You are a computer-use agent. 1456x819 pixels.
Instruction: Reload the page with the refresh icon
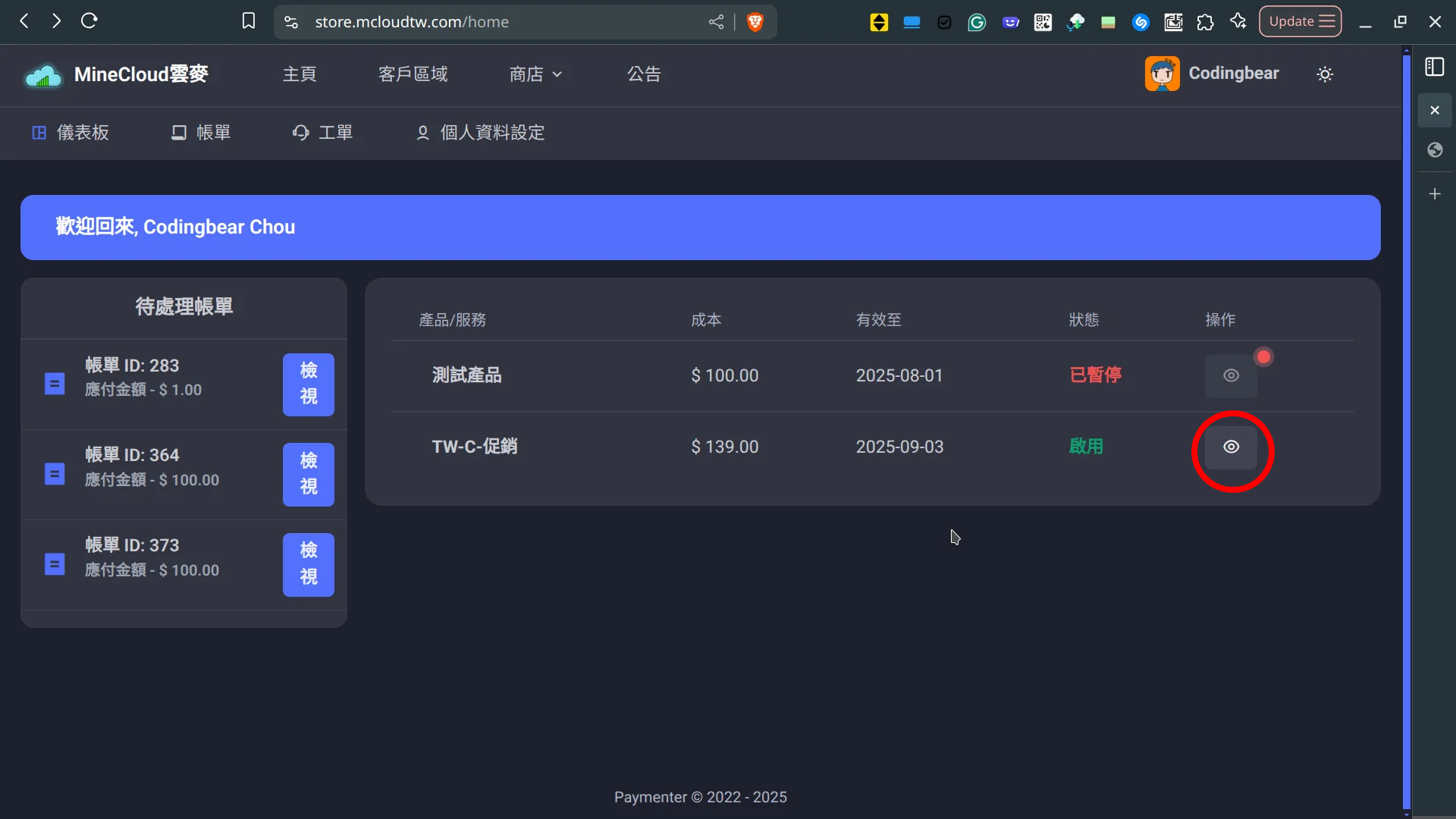tap(89, 21)
